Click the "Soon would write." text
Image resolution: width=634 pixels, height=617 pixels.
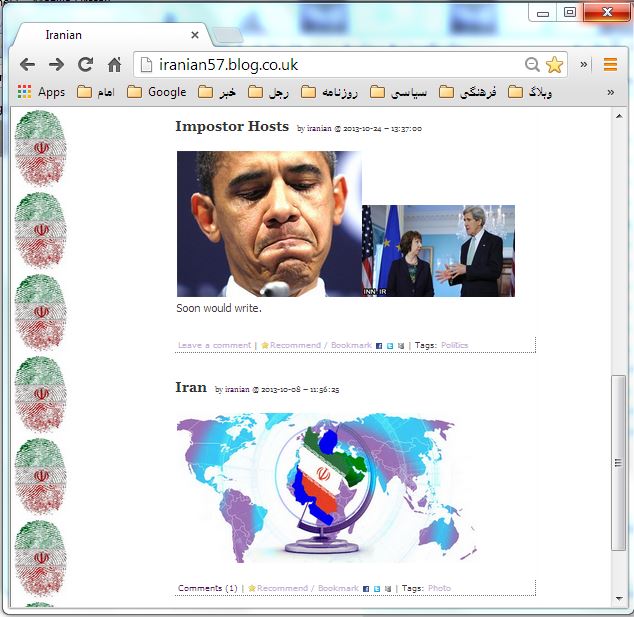coord(219,308)
